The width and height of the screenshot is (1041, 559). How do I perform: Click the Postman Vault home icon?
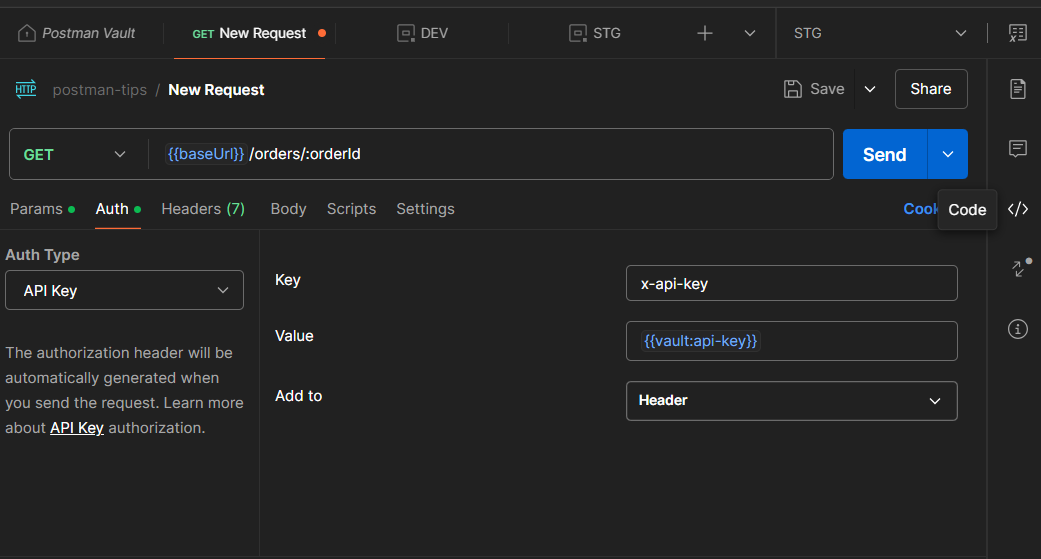(x=27, y=33)
